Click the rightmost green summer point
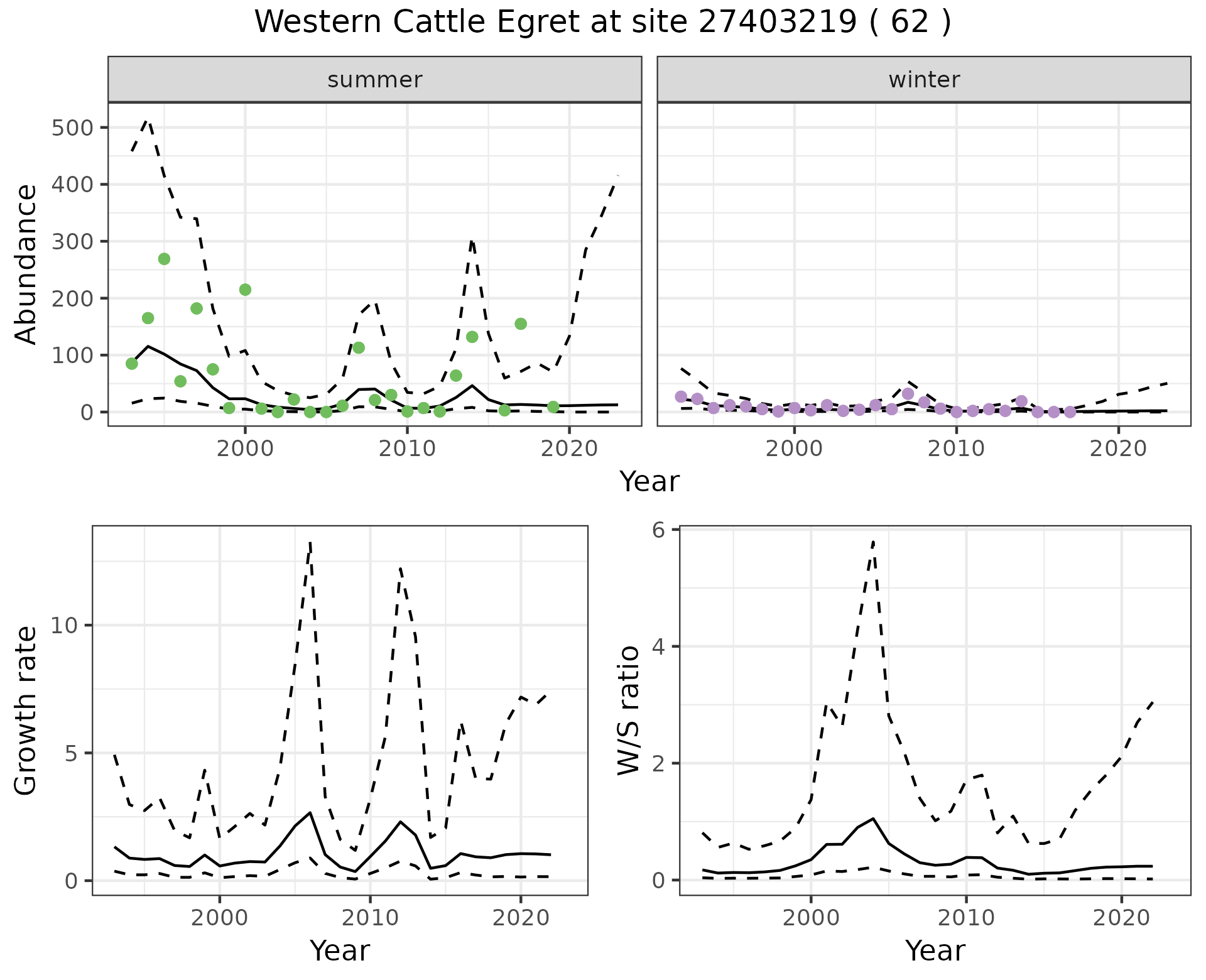 click(553, 407)
